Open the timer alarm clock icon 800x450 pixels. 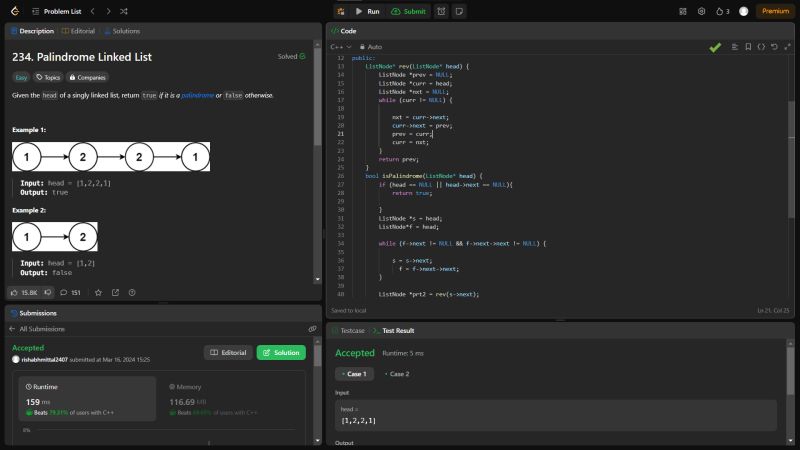tap(441, 11)
